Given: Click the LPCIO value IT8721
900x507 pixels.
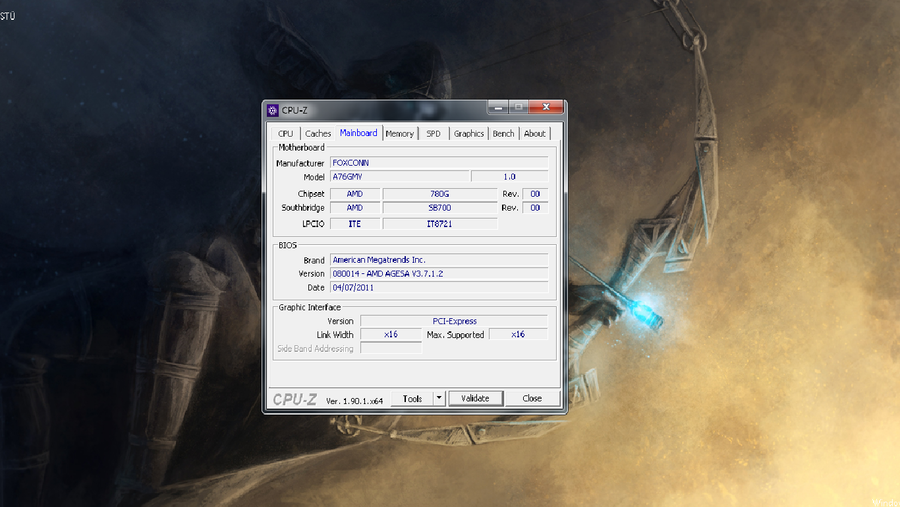Looking at the screenshot, I should coord(440,224).
